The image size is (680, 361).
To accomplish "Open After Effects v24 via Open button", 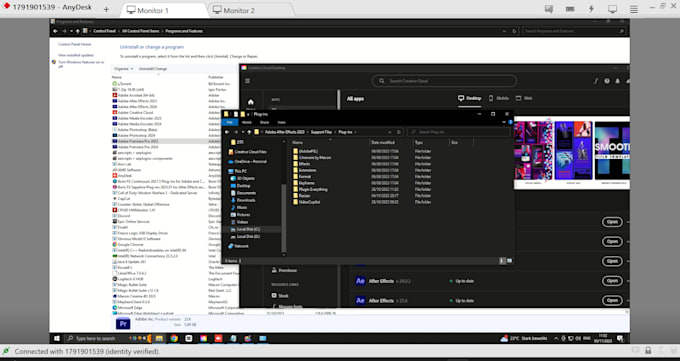I will (x=612, y=281).
